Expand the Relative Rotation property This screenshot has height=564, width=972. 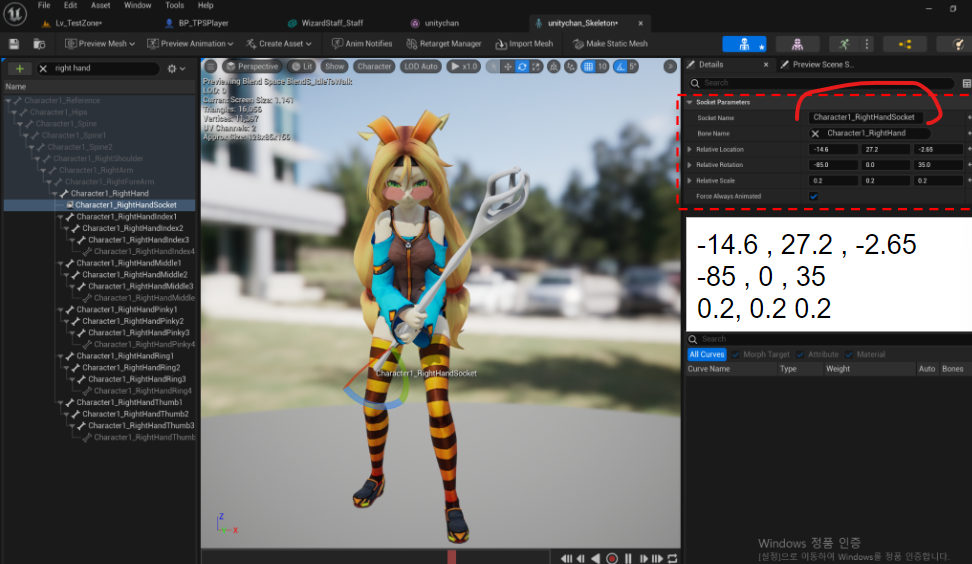click(x=689, y=165)
